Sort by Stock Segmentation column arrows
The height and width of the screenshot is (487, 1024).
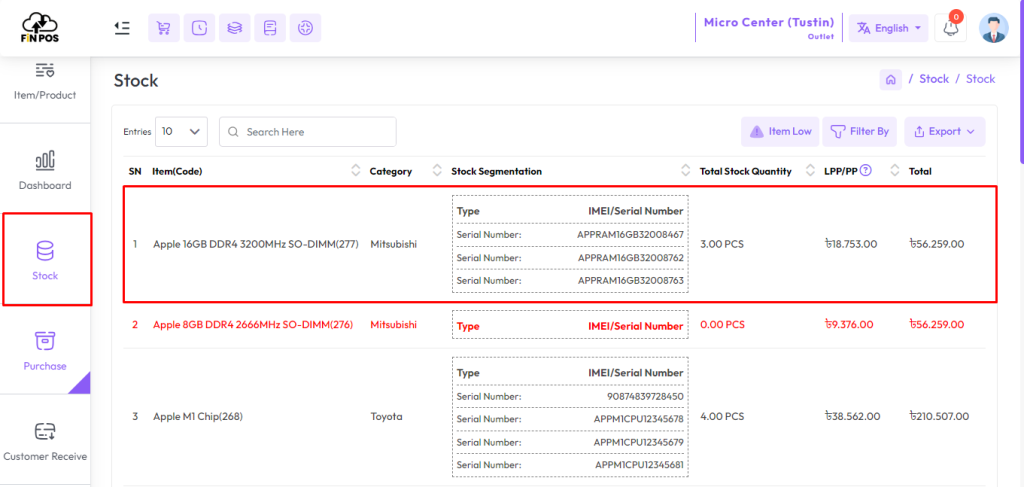(x=685, y=171)
